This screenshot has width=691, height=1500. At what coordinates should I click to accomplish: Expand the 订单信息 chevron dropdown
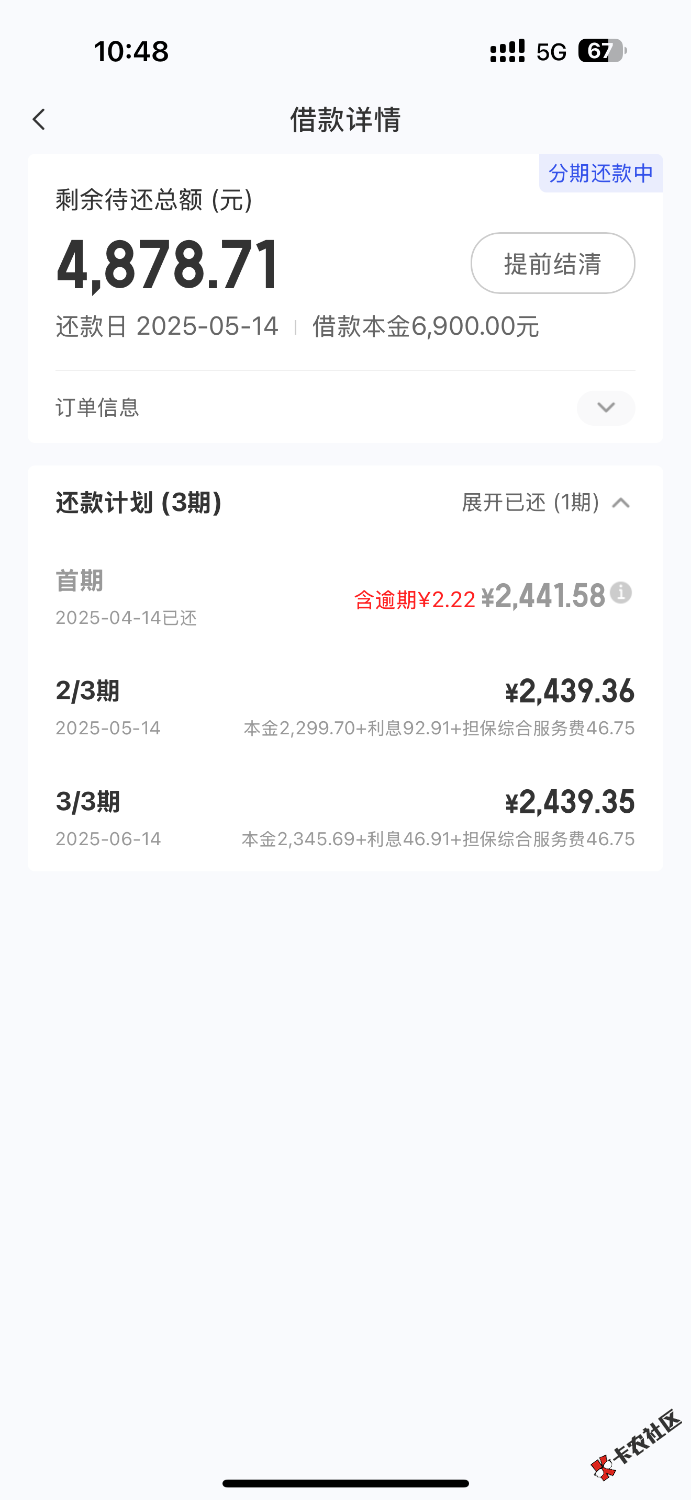[605, 408]
